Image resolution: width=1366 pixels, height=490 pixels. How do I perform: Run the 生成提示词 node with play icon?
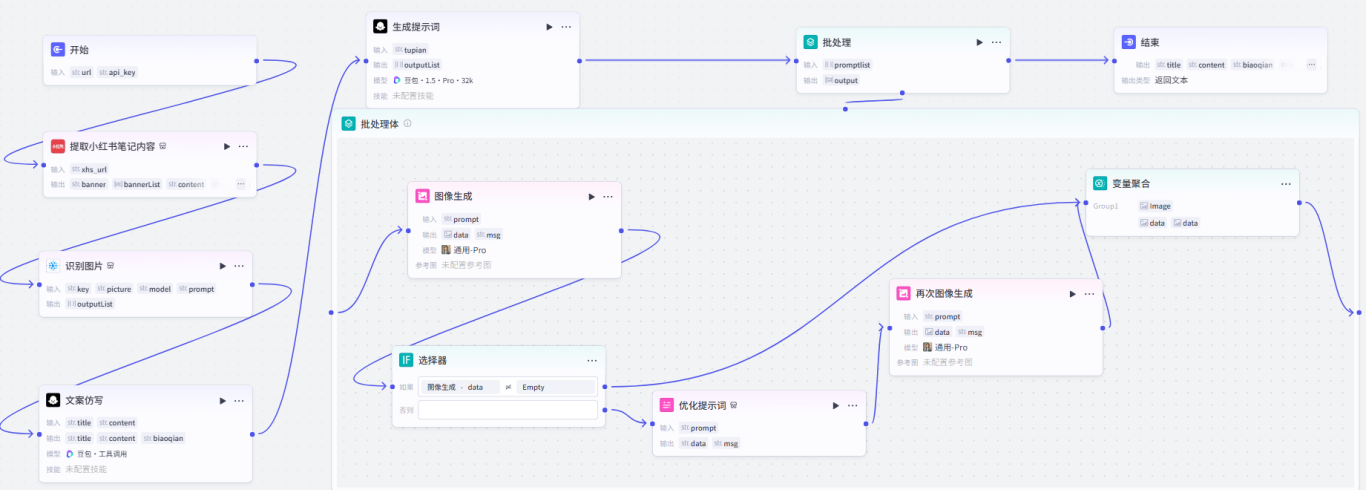(x=548, y=27)
